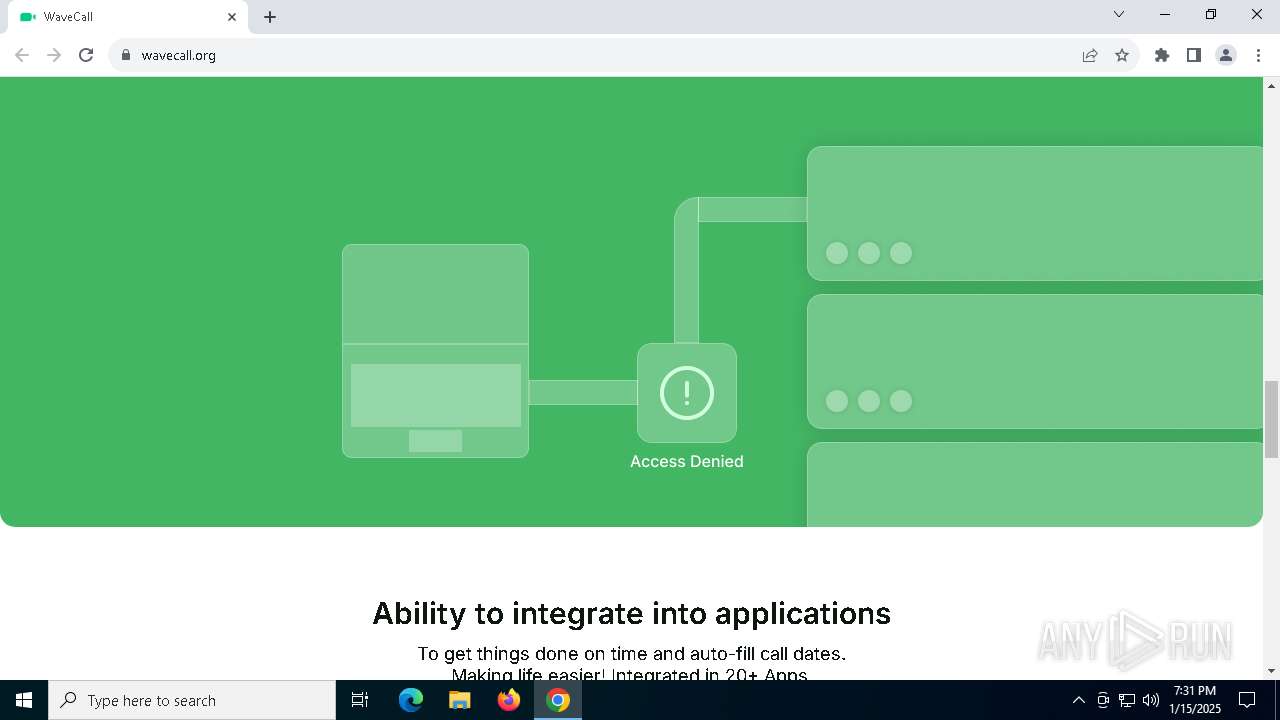Expand the tab search chevron
The image size is (1280, 720).
[1119, 14]
